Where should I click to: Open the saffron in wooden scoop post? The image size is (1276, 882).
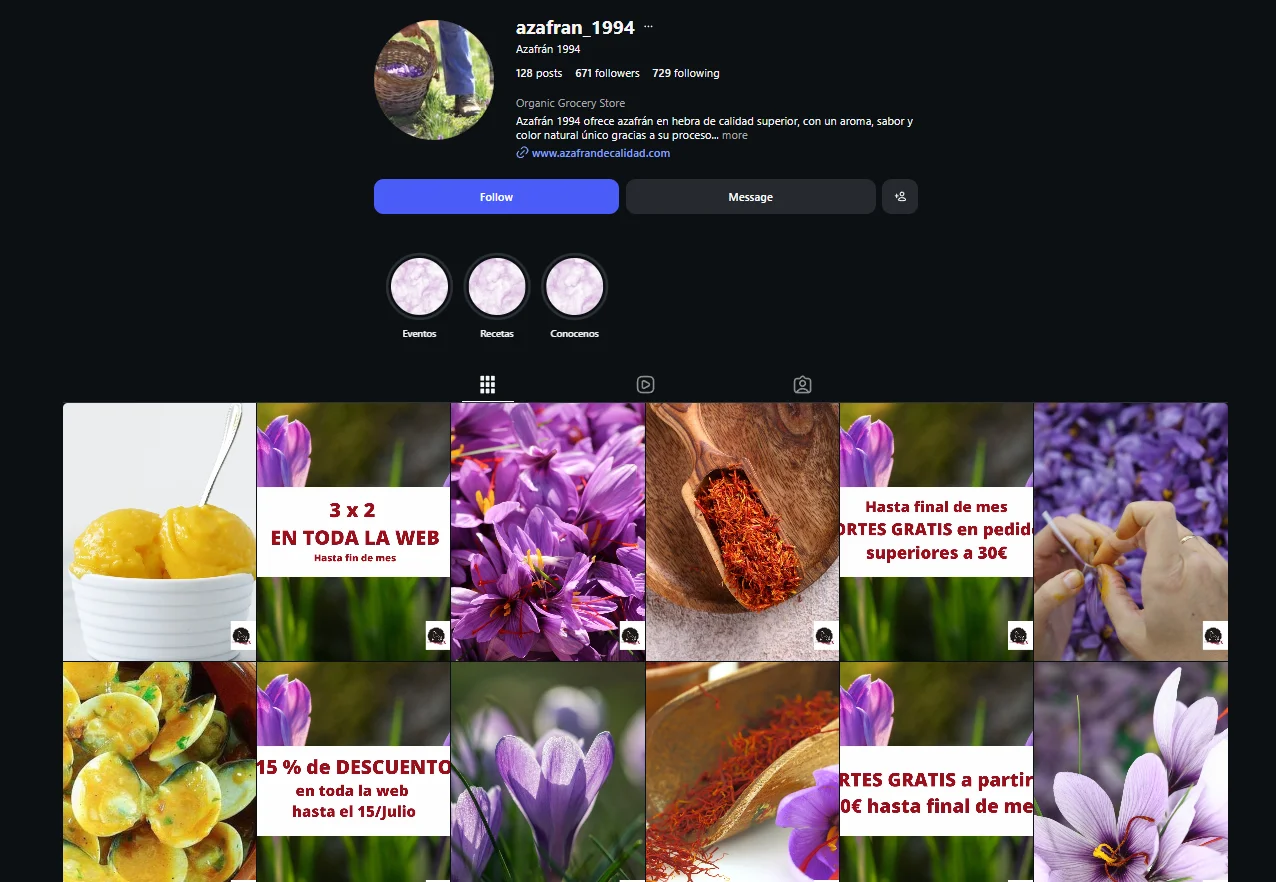pyautogui.click(x=742, y=532)
